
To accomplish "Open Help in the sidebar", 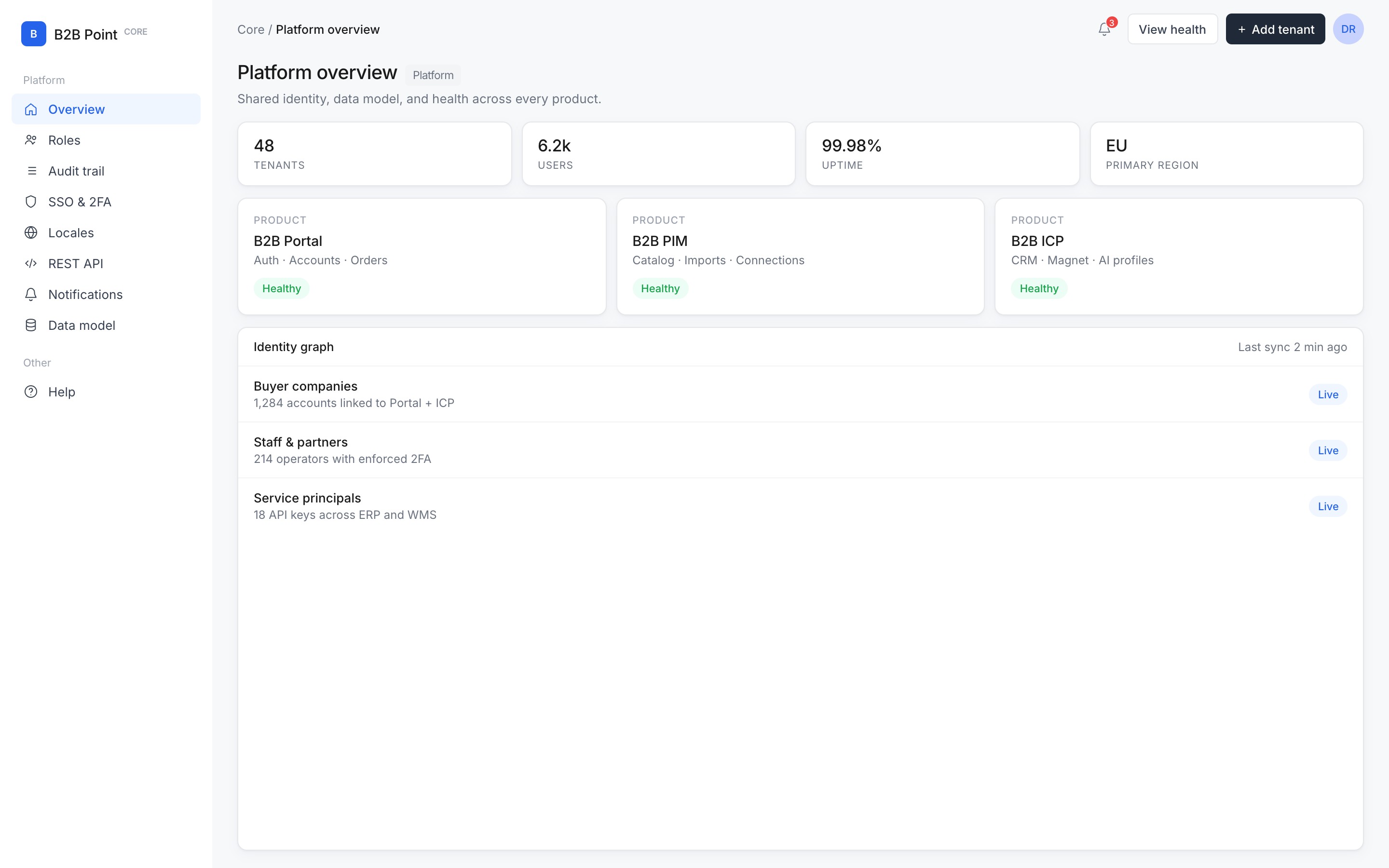I will 106,392.
